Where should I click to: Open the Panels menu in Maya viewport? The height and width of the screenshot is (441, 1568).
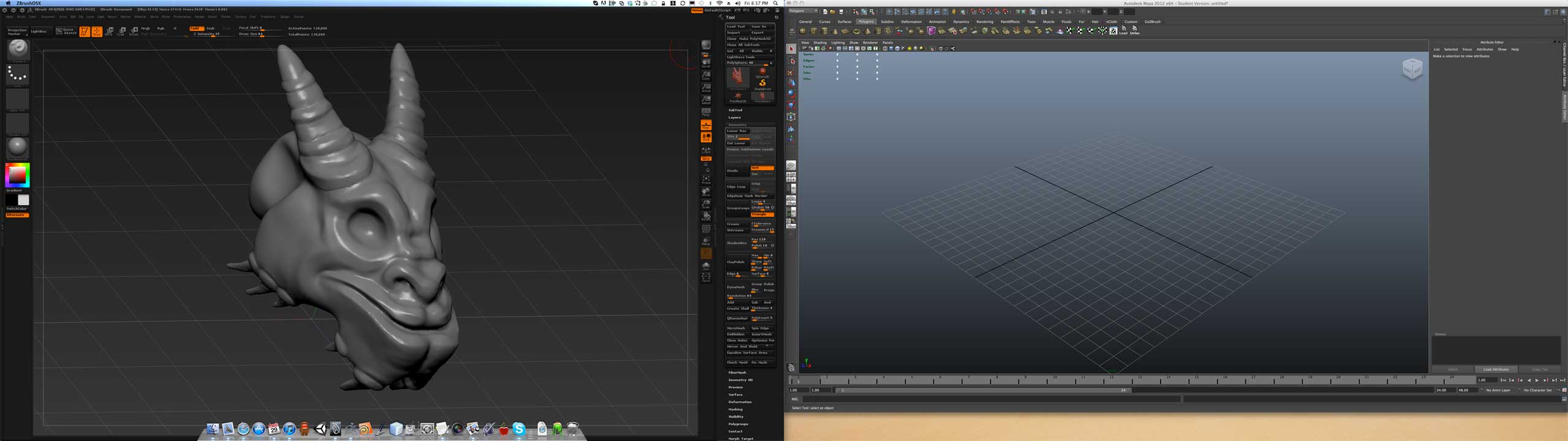tap(888, 43)
